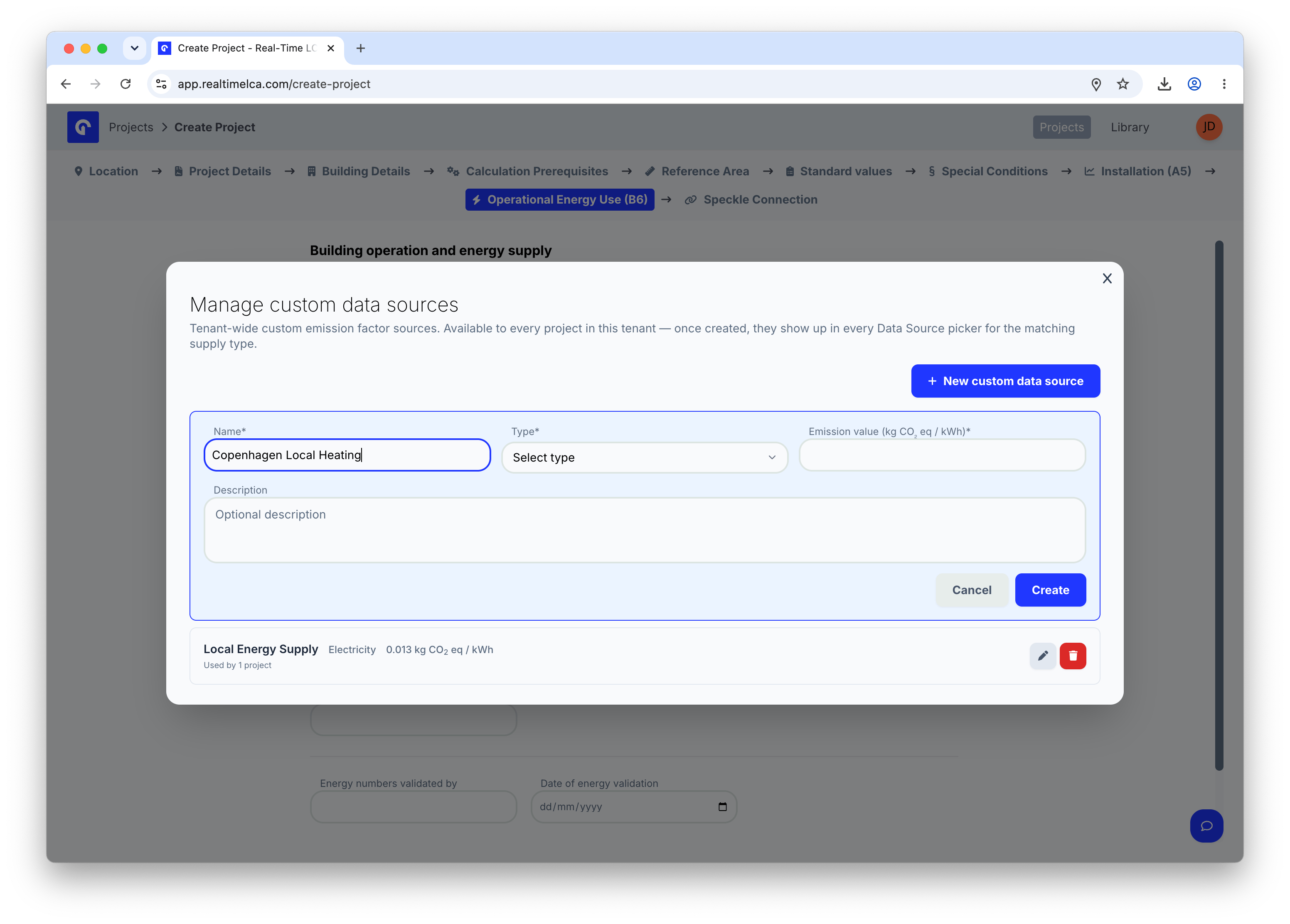Click the Create Project breadcrumb text
Screen dimensions: 1290x924
[x=214, y=127]
